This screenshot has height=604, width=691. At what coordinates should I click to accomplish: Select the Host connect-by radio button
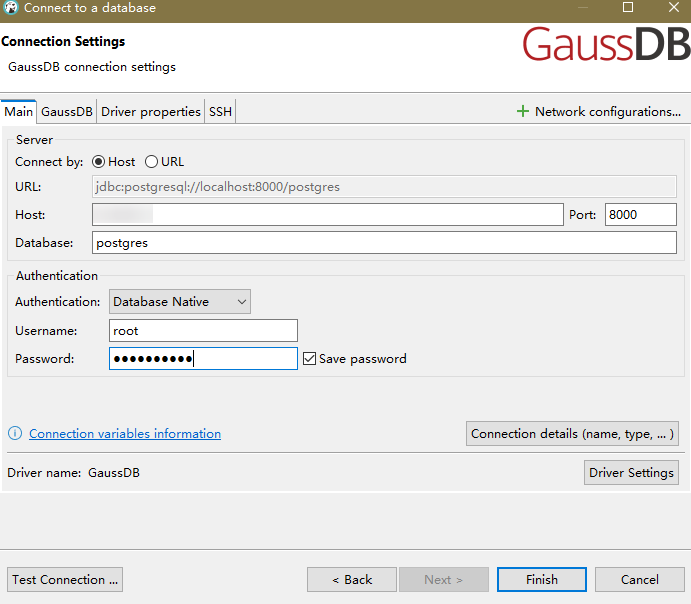tap(98, 162)
